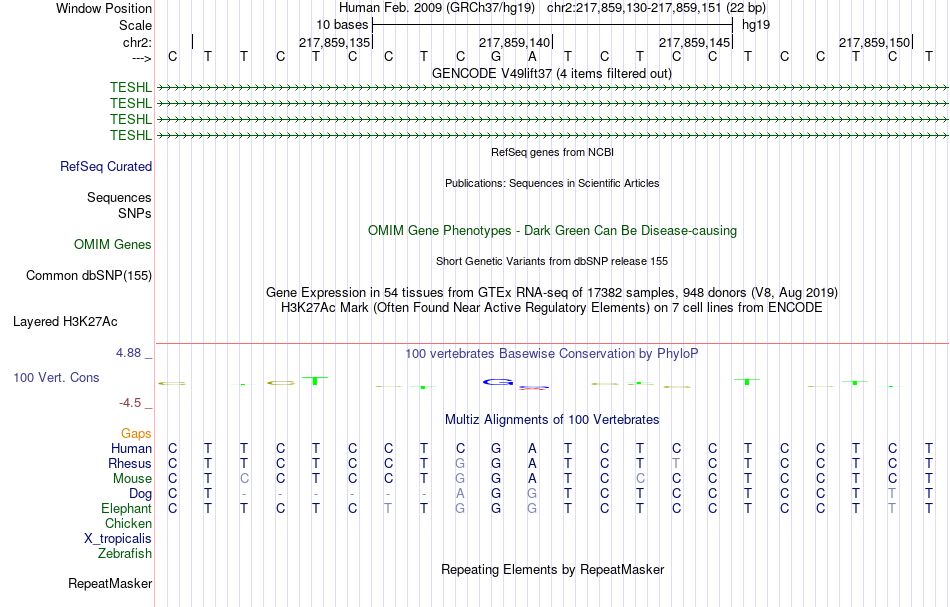Open the RefSeq Curated track label
Image resolution: width=950 pixels, height=607 pixels.
(x=106, y=166)
